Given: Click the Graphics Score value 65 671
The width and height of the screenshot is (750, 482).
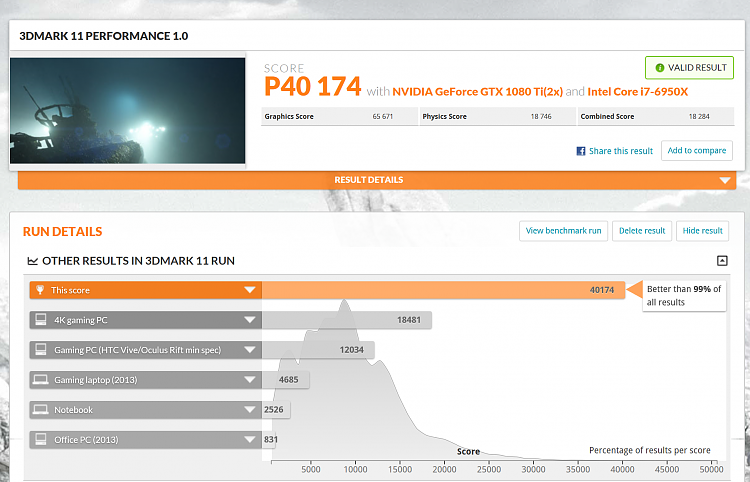Looking at the screenshot, I should pyautogui.click(x=383, y=116).
